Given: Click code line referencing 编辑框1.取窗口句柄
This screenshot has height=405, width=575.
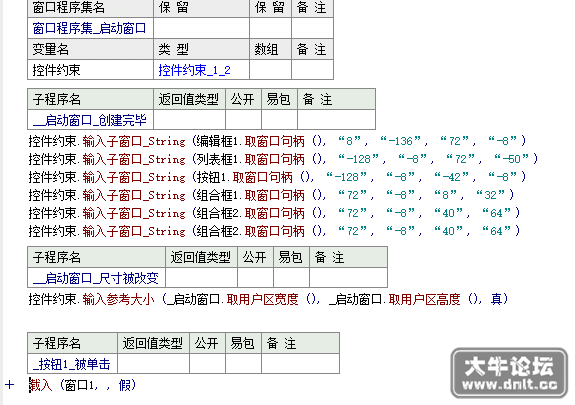Looking at the screenshot, I should pyautogui.click(x=277, y=141).
